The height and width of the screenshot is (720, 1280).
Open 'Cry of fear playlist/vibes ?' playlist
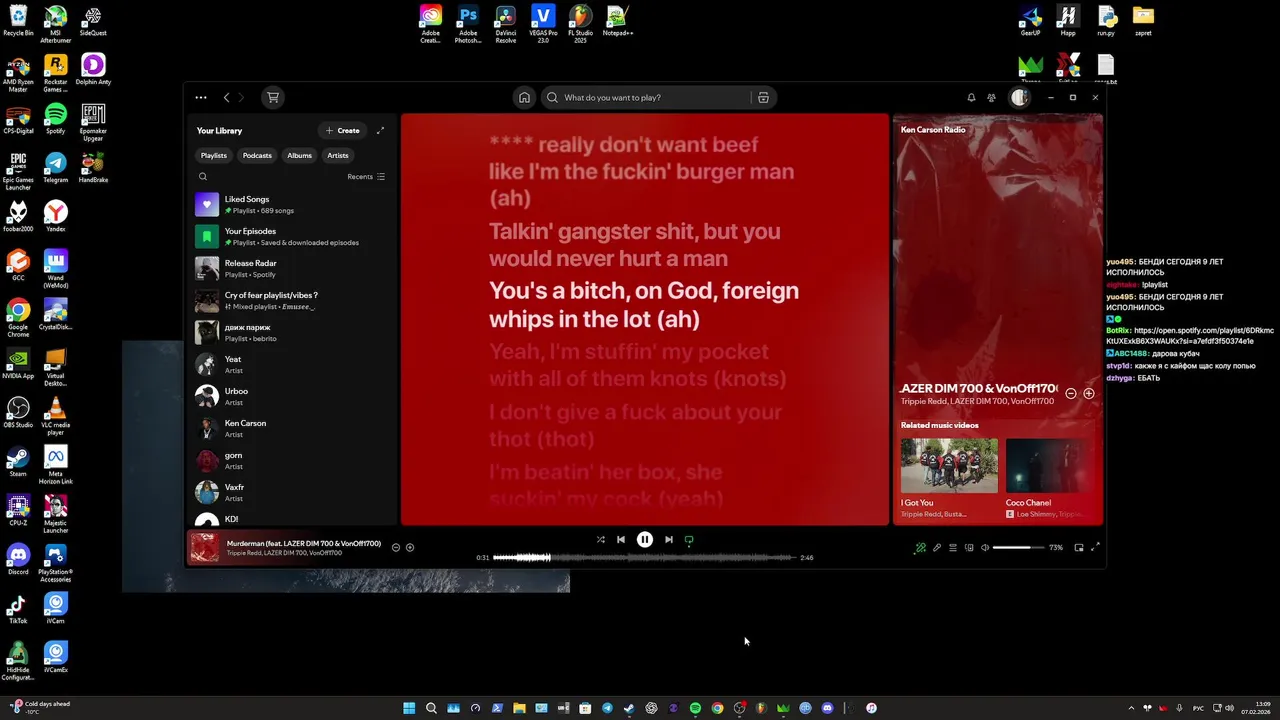pyautogui.click(x=292, y=301)
